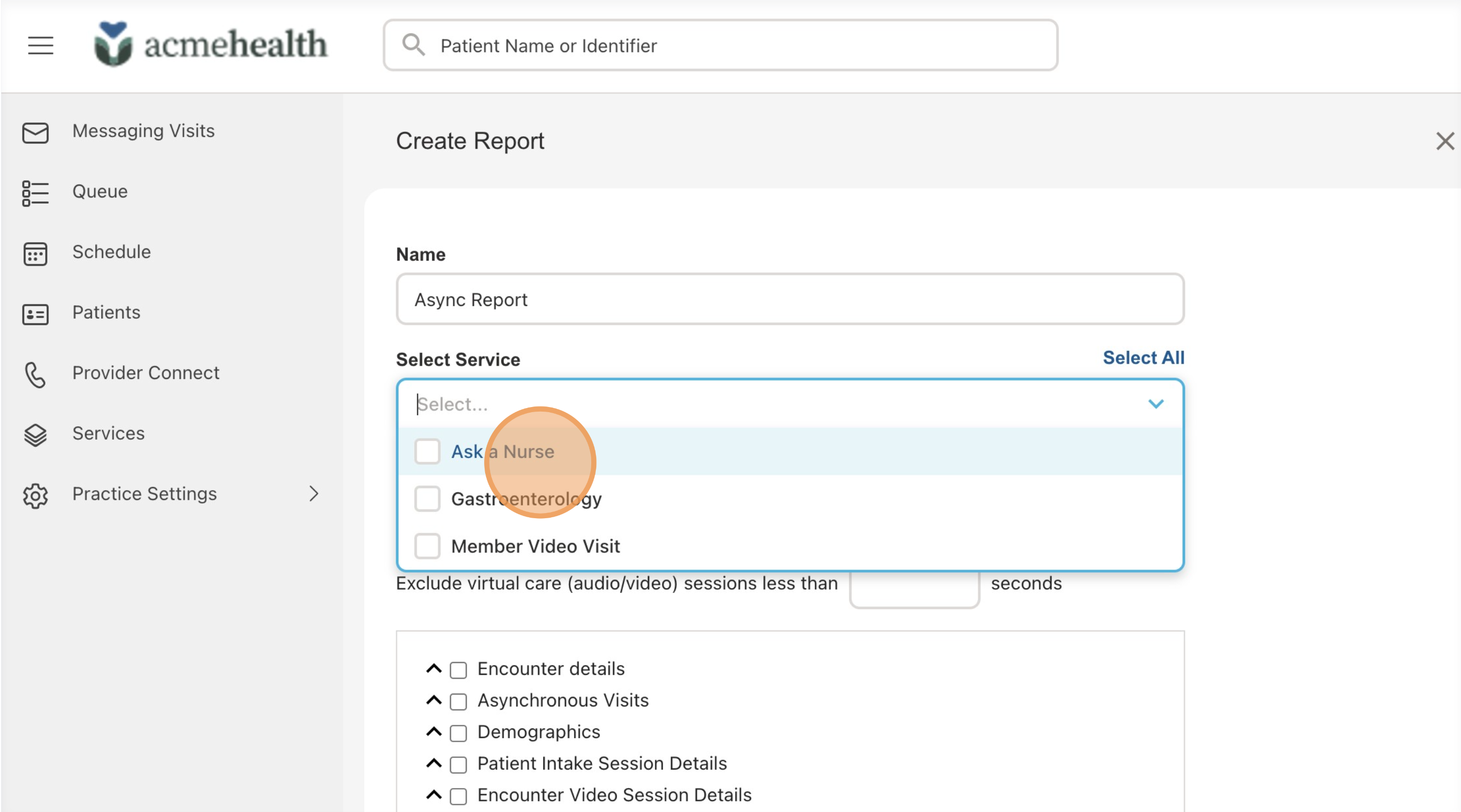Click the Patient Name search bar

(x=720, y=44)
